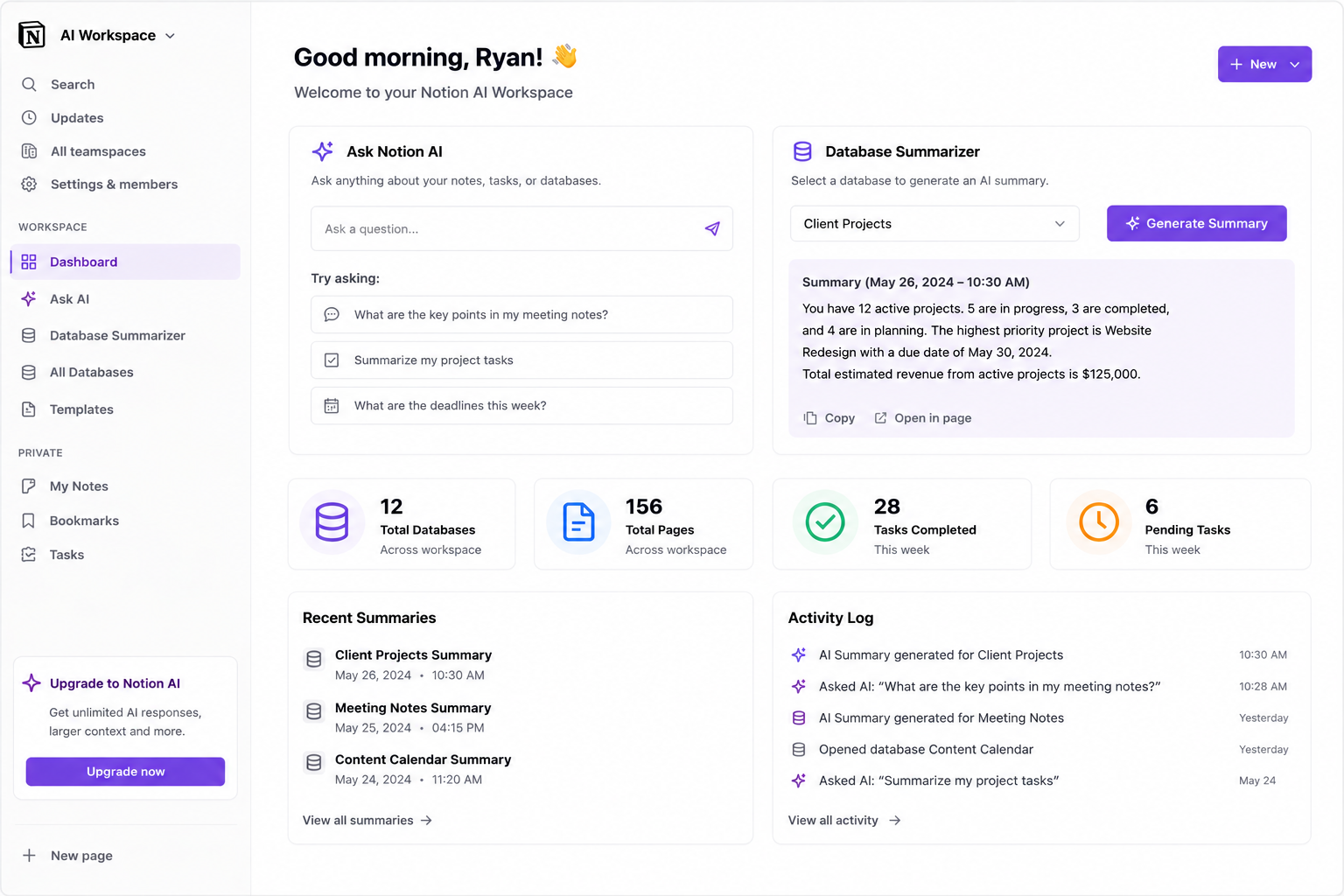Click the Tasks Completed checkmark icon
This screenshot has height=896, width=1344.
(x=825, y=522)
